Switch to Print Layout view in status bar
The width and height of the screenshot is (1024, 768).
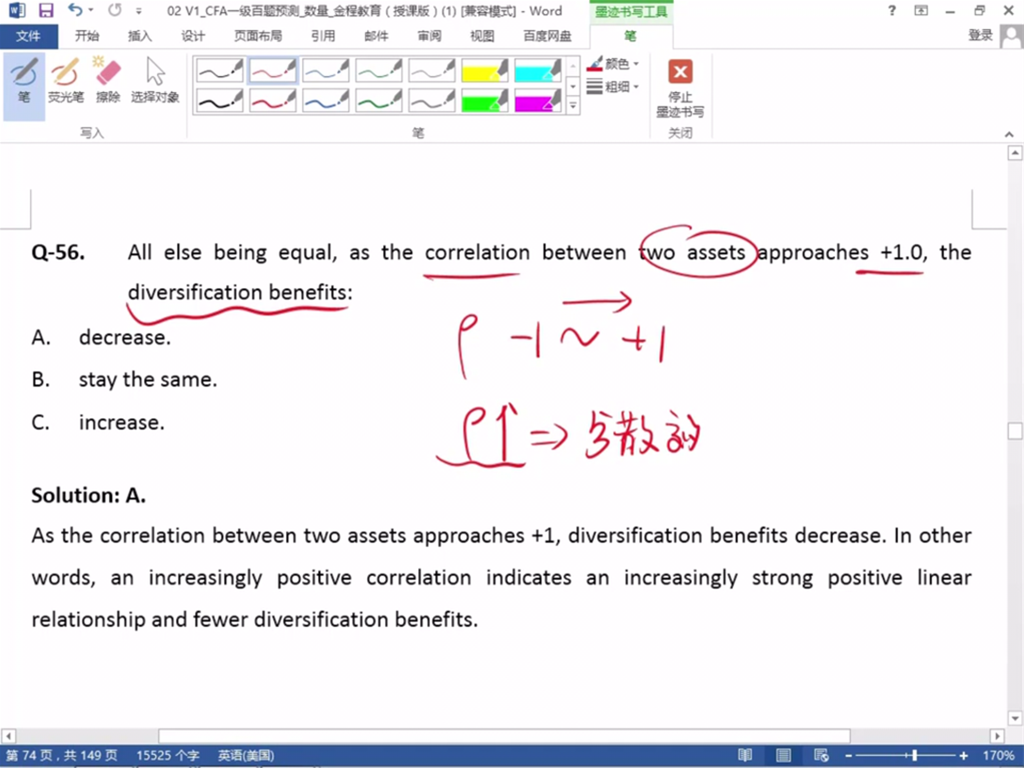point(782,756)
